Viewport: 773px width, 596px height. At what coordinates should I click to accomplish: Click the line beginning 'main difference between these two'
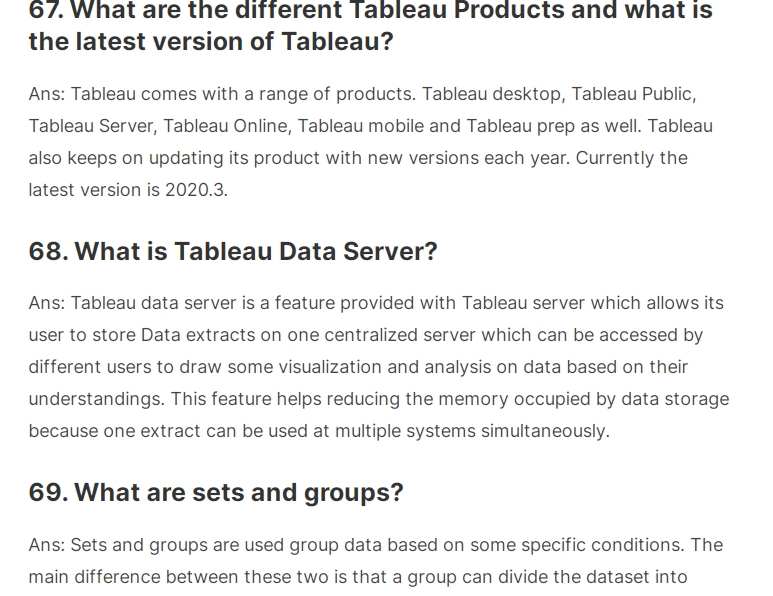(x=357, y=577)
